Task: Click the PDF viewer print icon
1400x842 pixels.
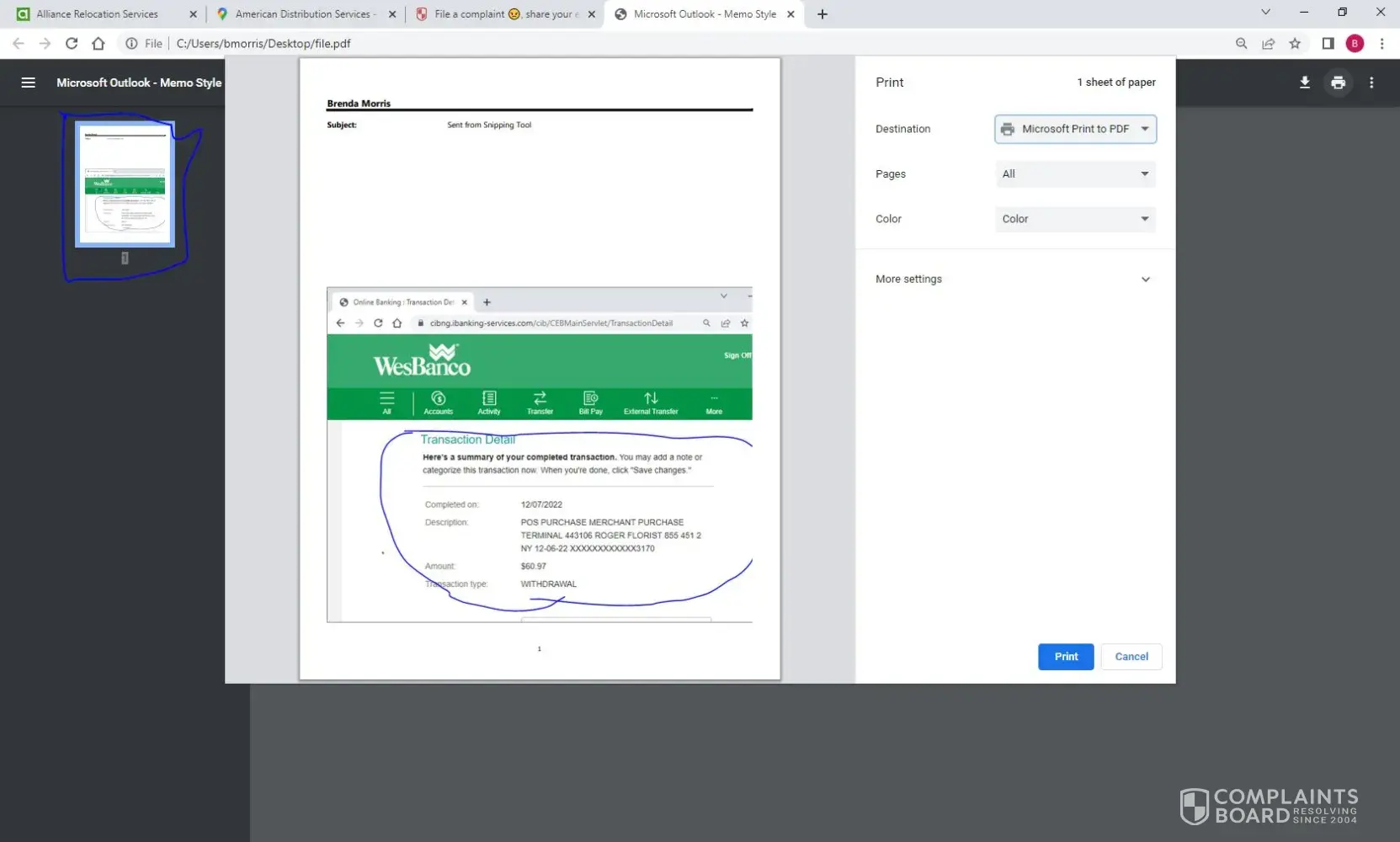Action: click(x=1338, y=83)
